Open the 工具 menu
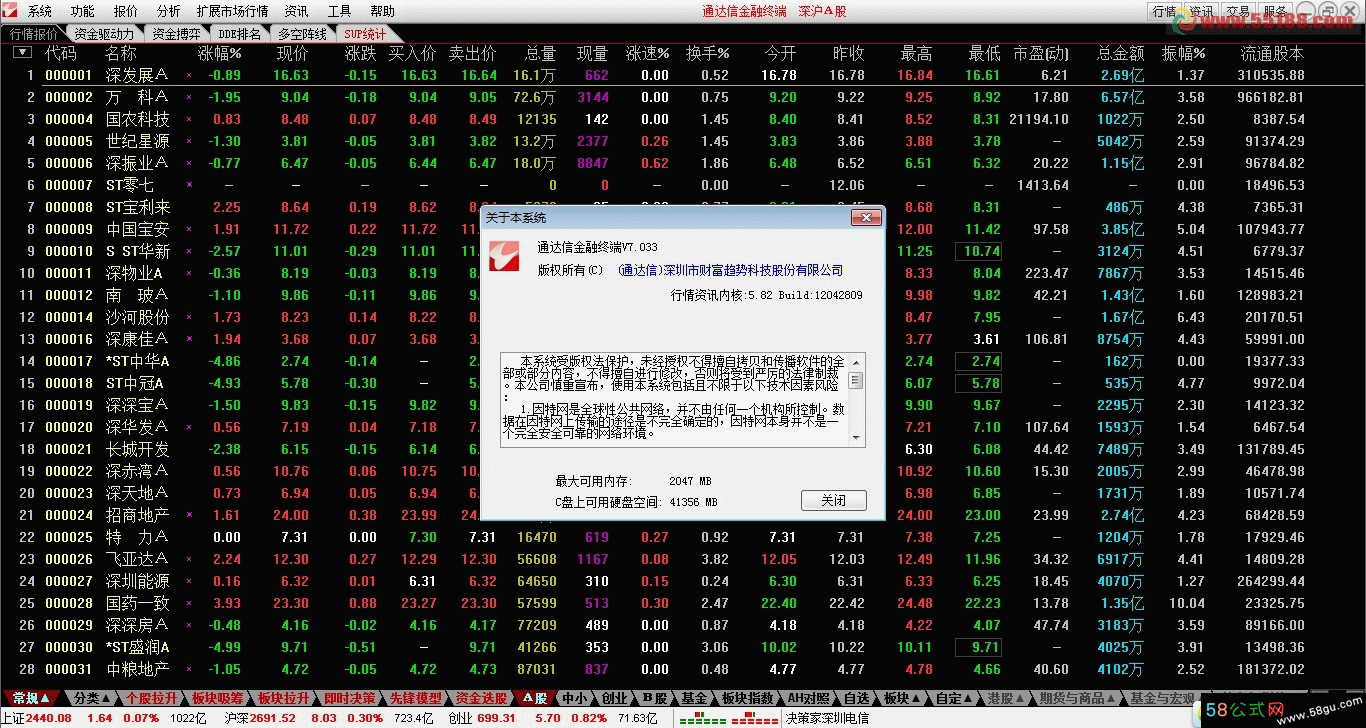The height and width of the screenshot is (728, 1366). point(340,11)
